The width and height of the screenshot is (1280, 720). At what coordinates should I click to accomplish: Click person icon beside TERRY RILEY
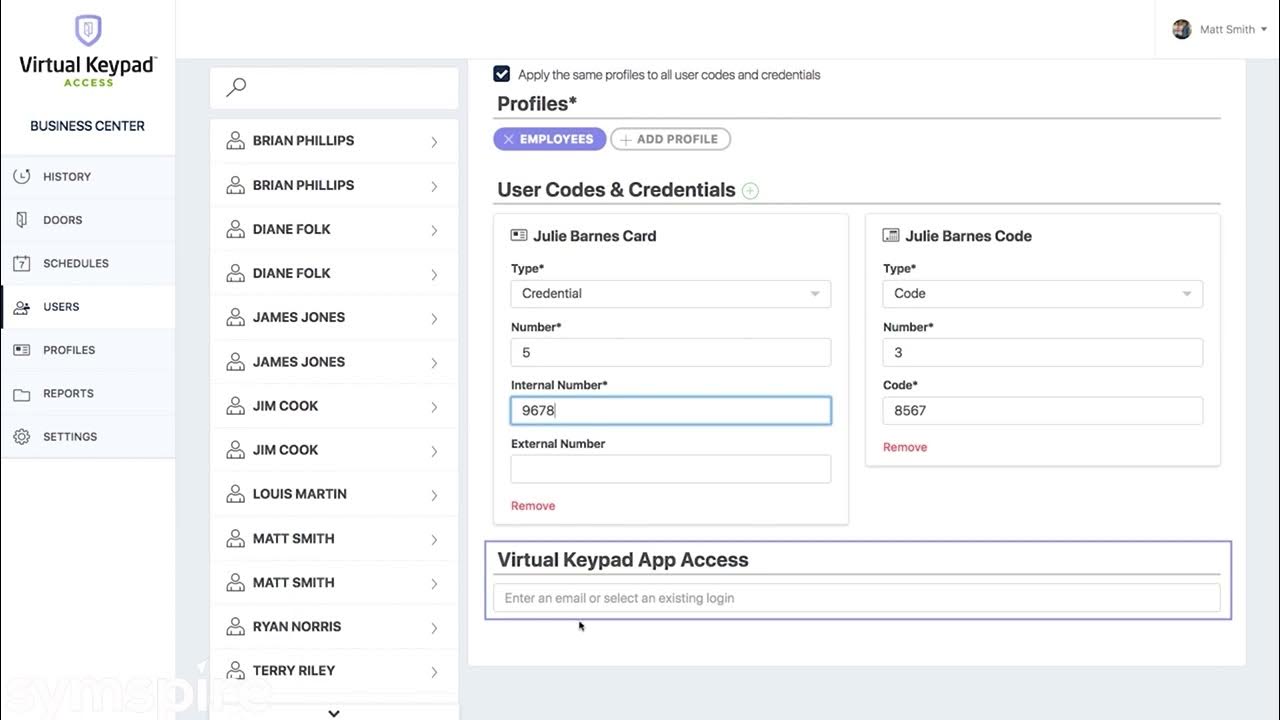pos(235,671)
